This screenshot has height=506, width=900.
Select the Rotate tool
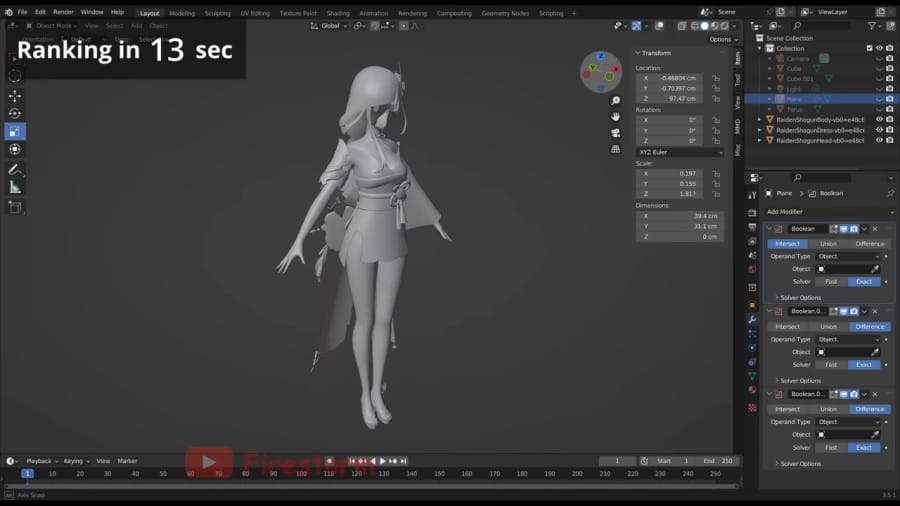[x=15, y=114]
